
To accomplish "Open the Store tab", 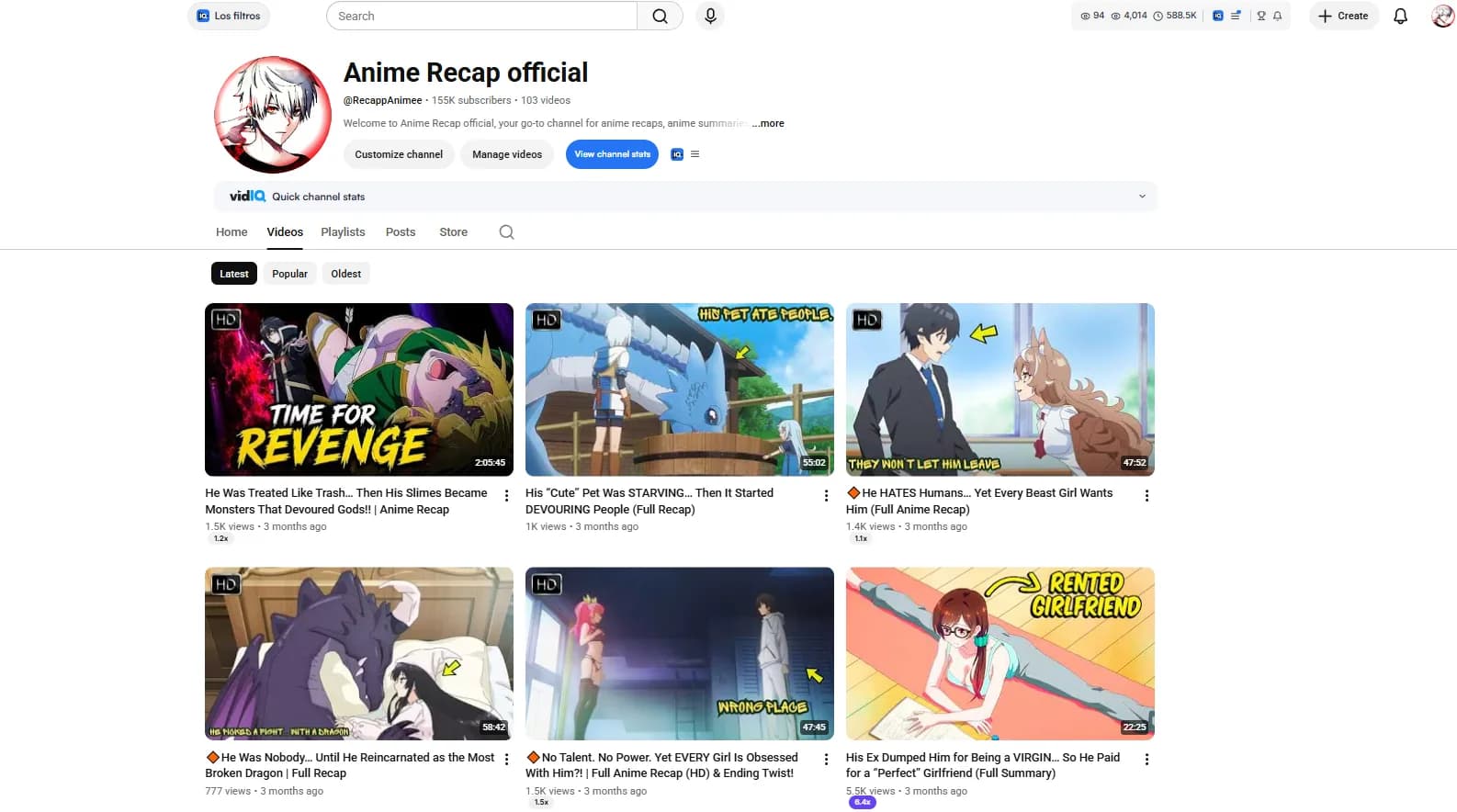I will pos(453,232).
